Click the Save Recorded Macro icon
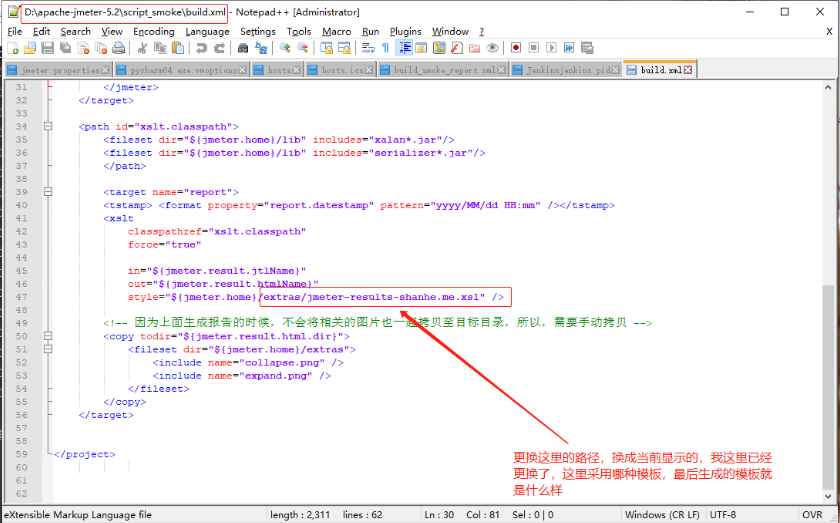The width and height of the screenshot is (840, 523). (587, 48)
